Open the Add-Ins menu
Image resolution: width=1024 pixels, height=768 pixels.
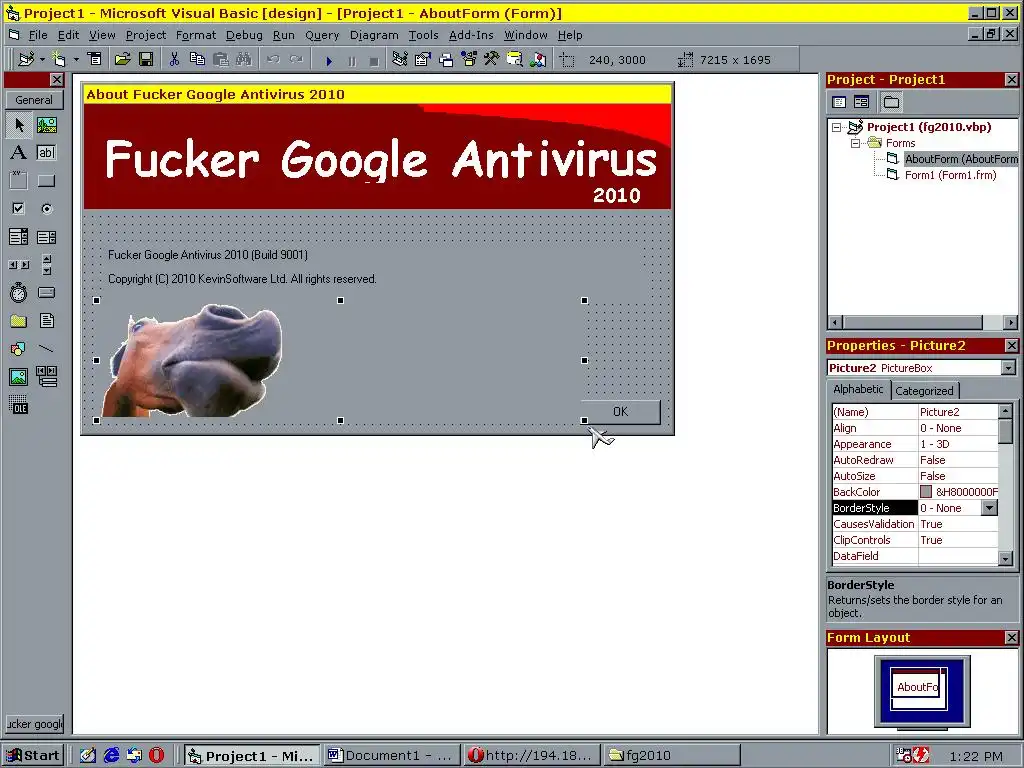tap(471, 35)
